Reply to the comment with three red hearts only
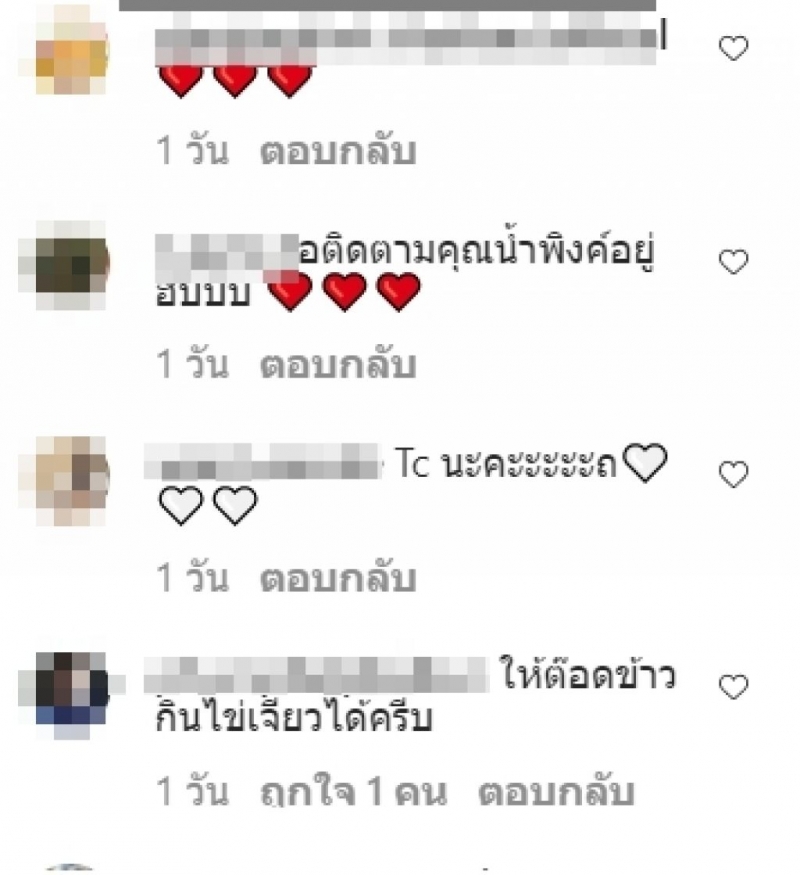Viewport: 800px width, 875px height. point(338,151)
